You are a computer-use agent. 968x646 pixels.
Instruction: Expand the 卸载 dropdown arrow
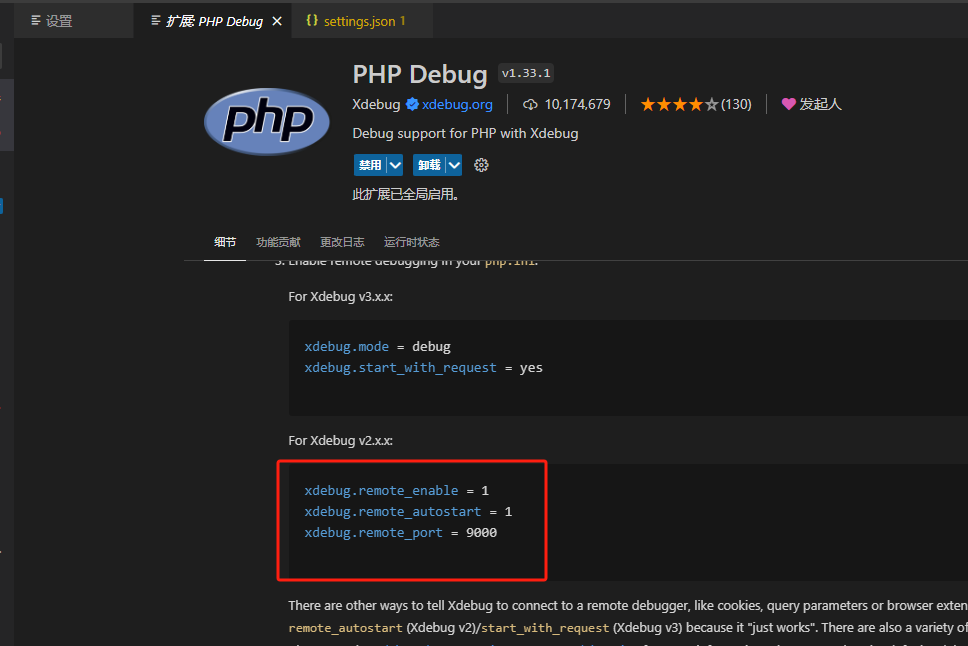click(454, 165)
